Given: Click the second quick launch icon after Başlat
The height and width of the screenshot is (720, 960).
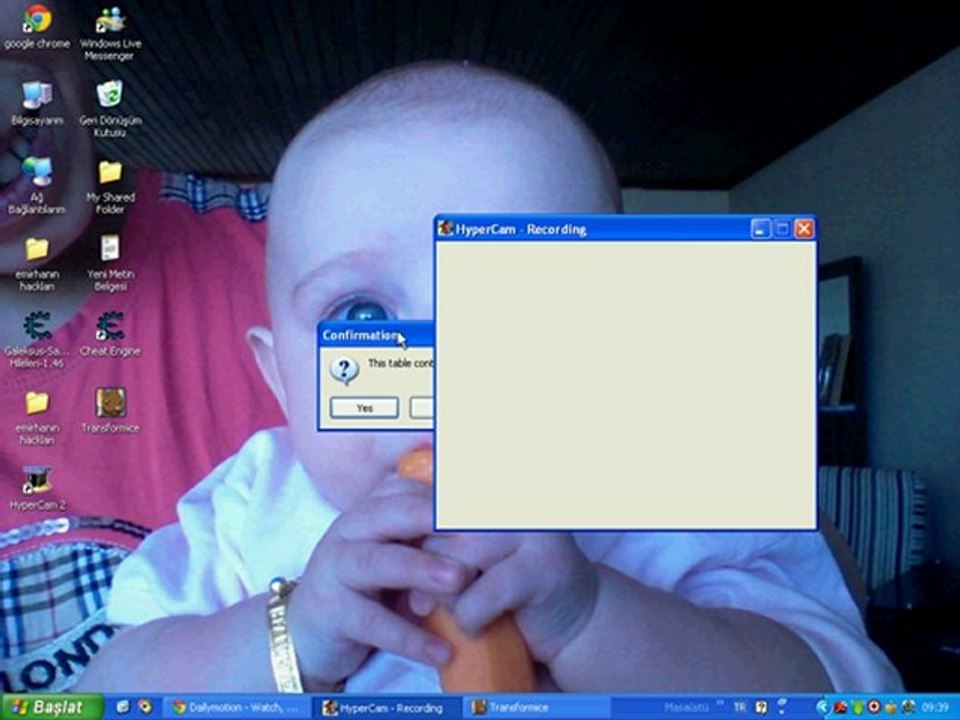Looking at the screenshot, I should (146, 707).
